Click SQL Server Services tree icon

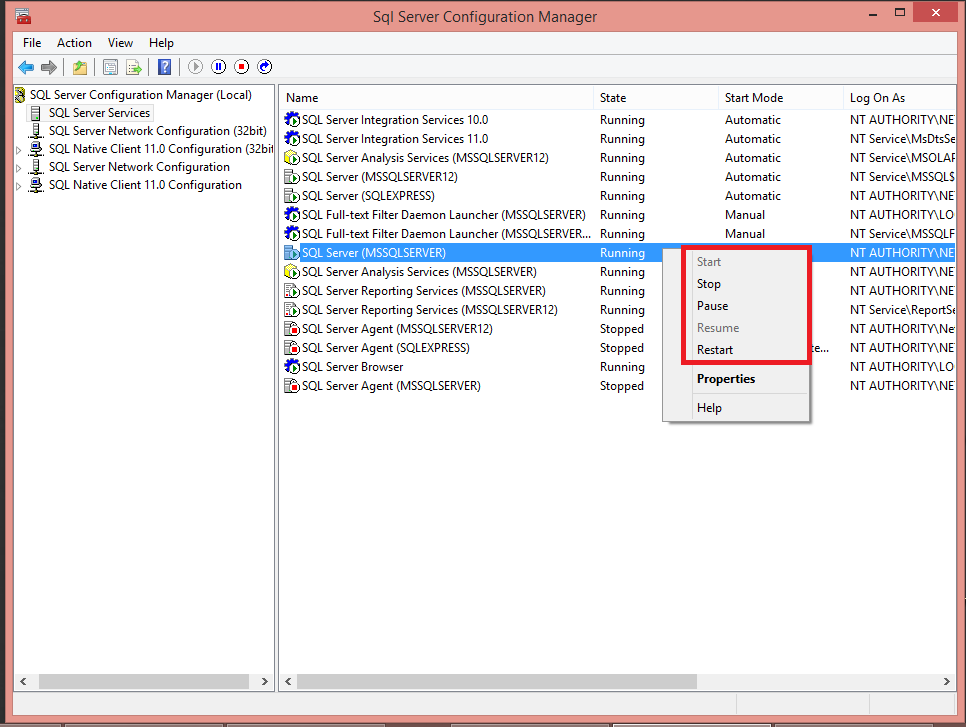point(36,113)
